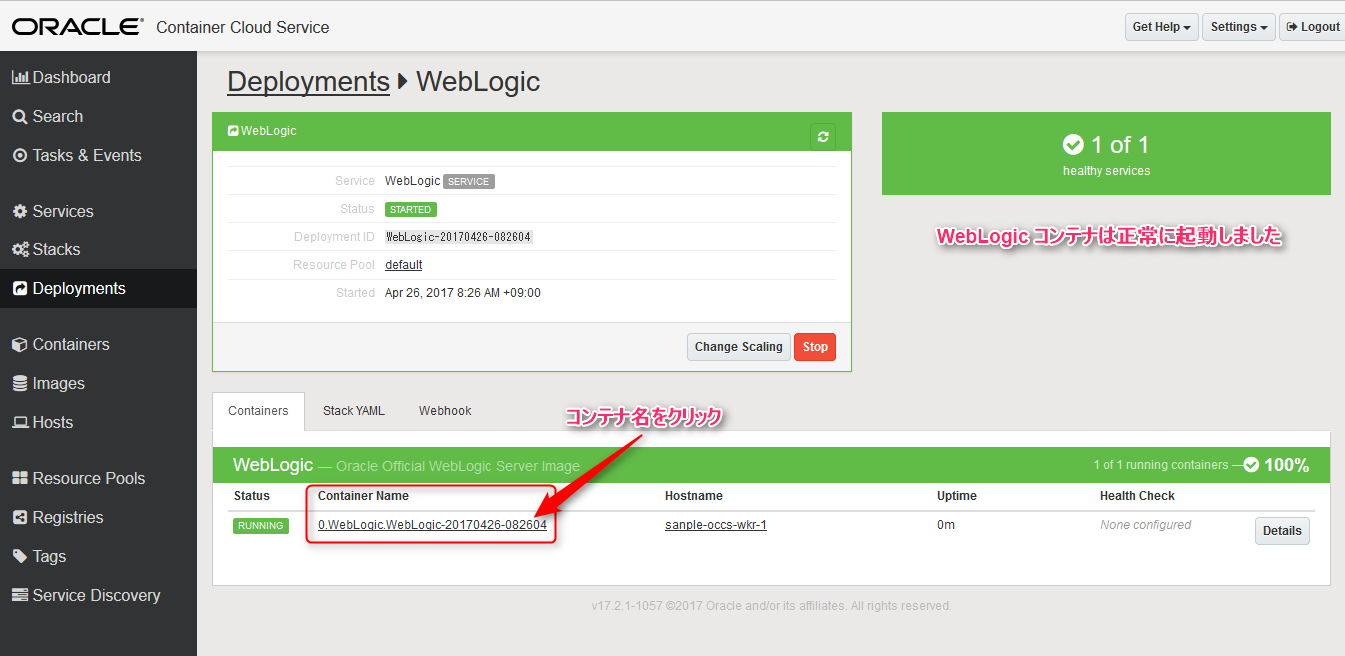1345x656 pixels.
Task: Open the Settings dropdown menu
Action: click(x=1239, y=27)
